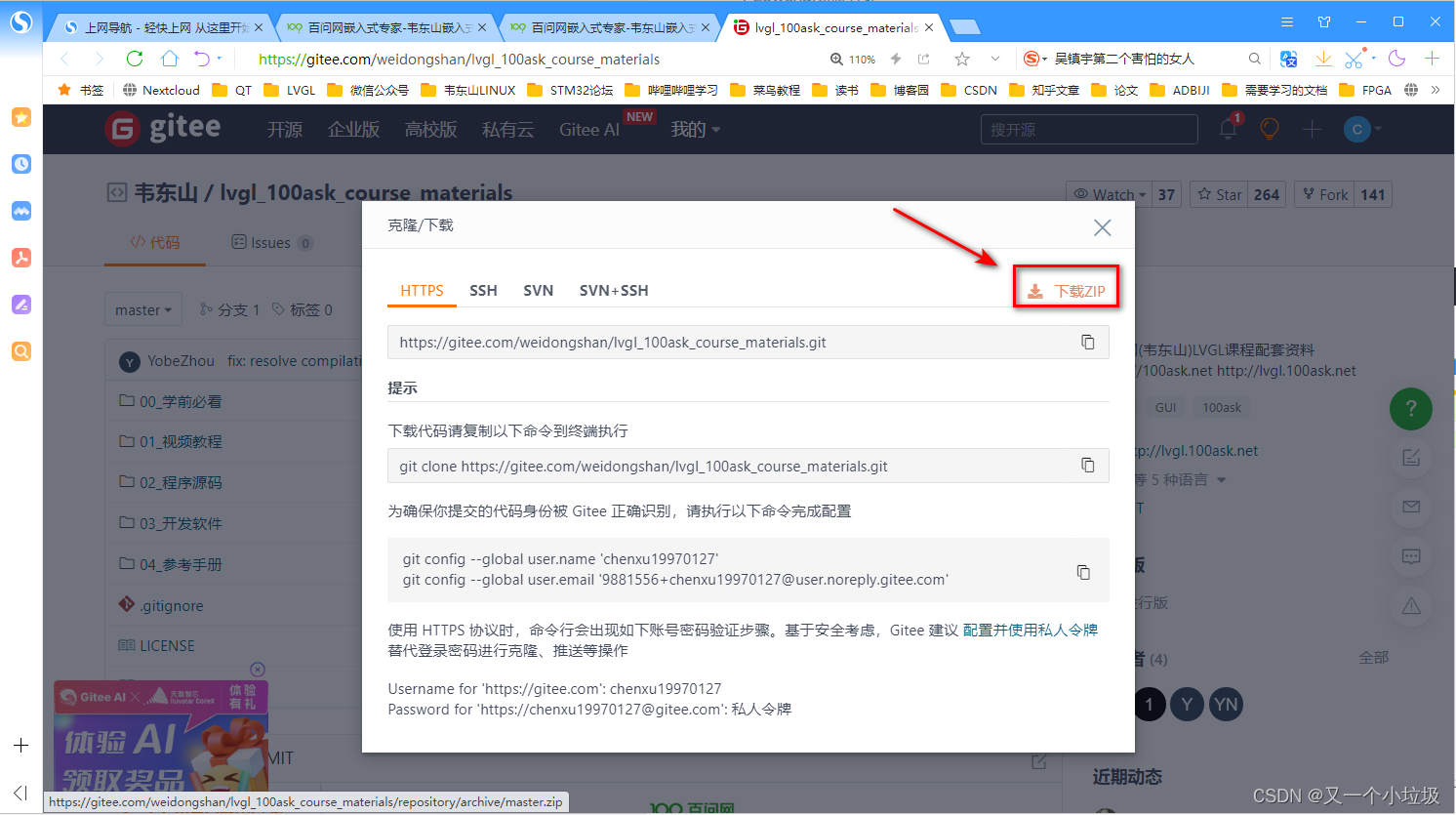Open the 01_视频教程 folder
This screenshot has width=1456, height=815.
(x=180, y=441)
